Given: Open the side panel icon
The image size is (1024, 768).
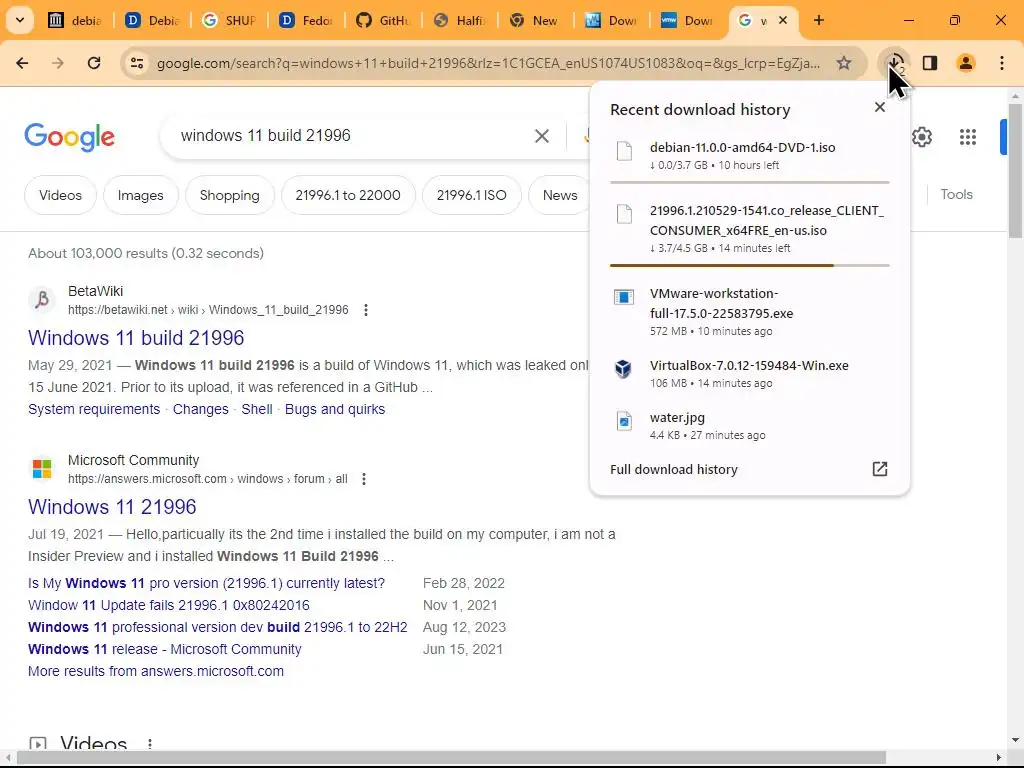Looking at the screenshot, I should (x=930, y=63).
